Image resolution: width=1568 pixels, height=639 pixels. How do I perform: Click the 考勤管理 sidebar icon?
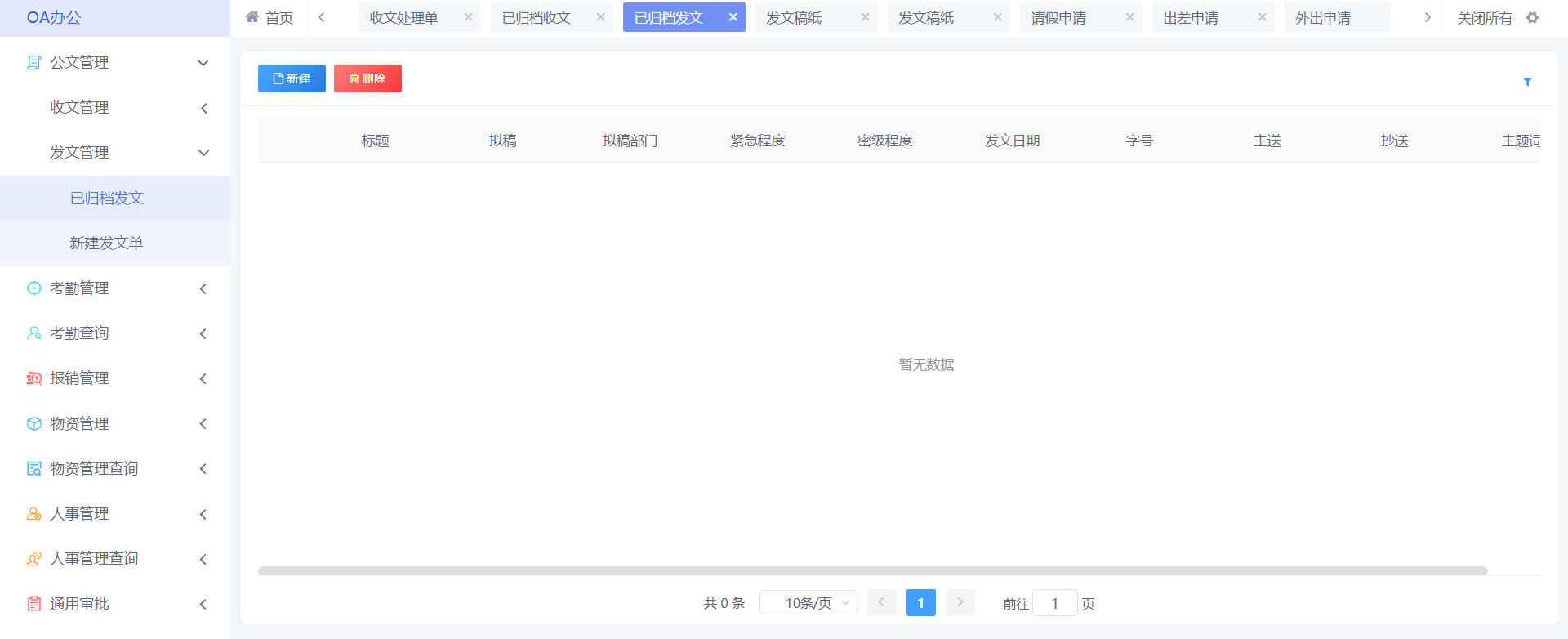click(x=34, y=288)
